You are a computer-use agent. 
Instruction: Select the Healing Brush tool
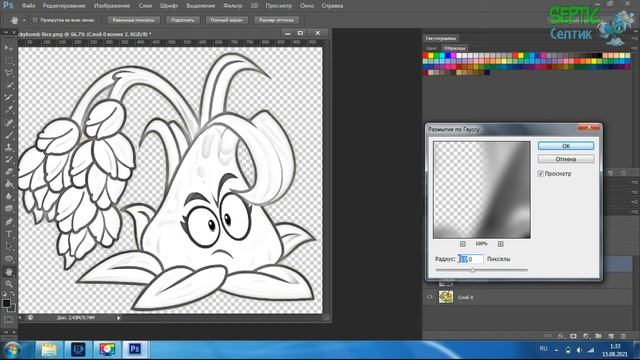9,122
